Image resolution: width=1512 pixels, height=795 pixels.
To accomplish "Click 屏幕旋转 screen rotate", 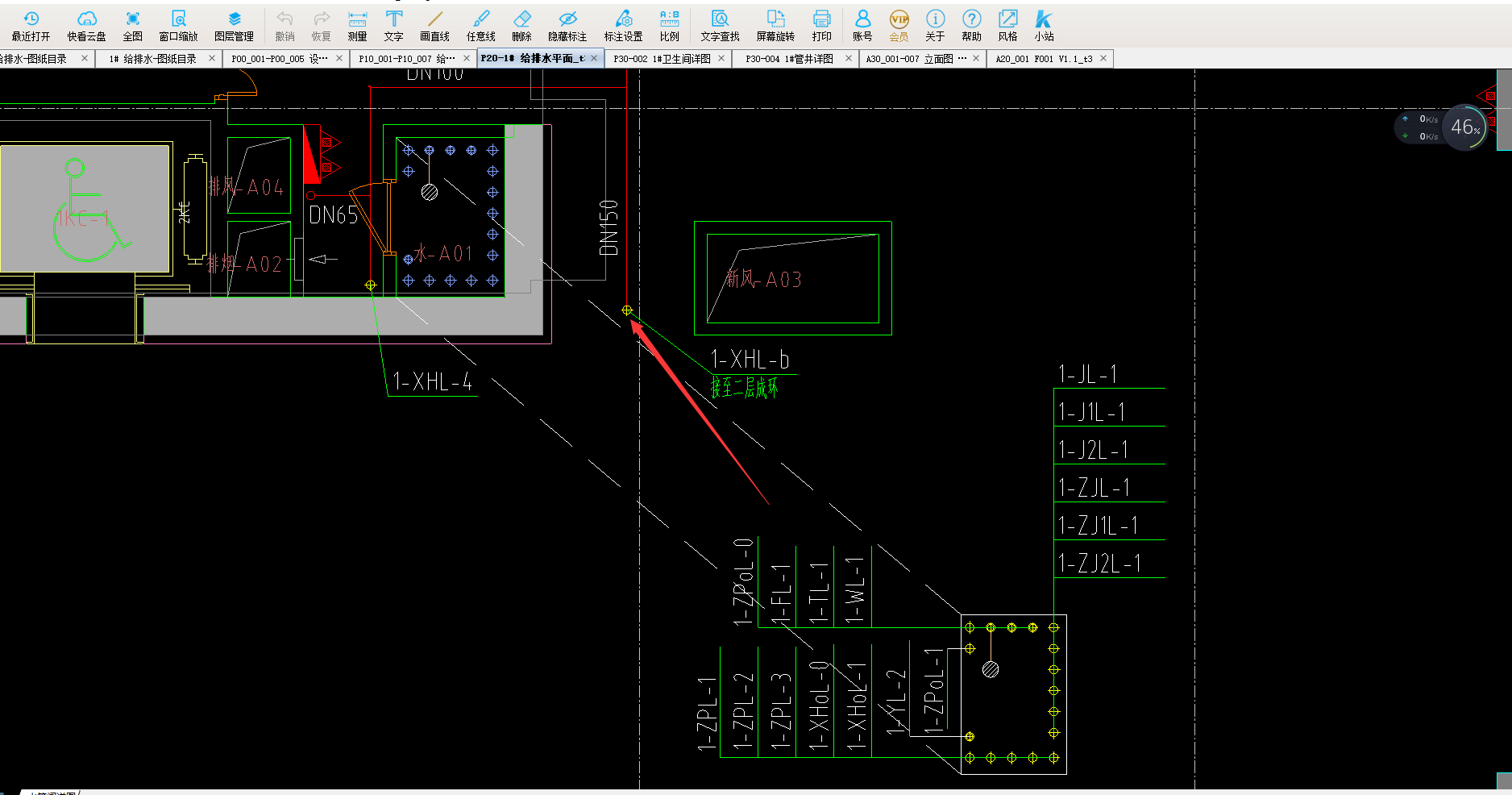I will point(775,26).
